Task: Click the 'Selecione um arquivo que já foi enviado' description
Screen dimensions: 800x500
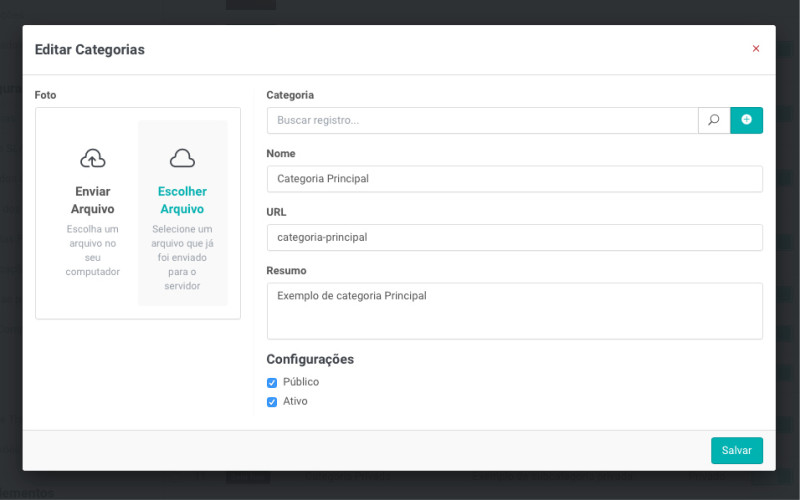Action: [182, 257]
